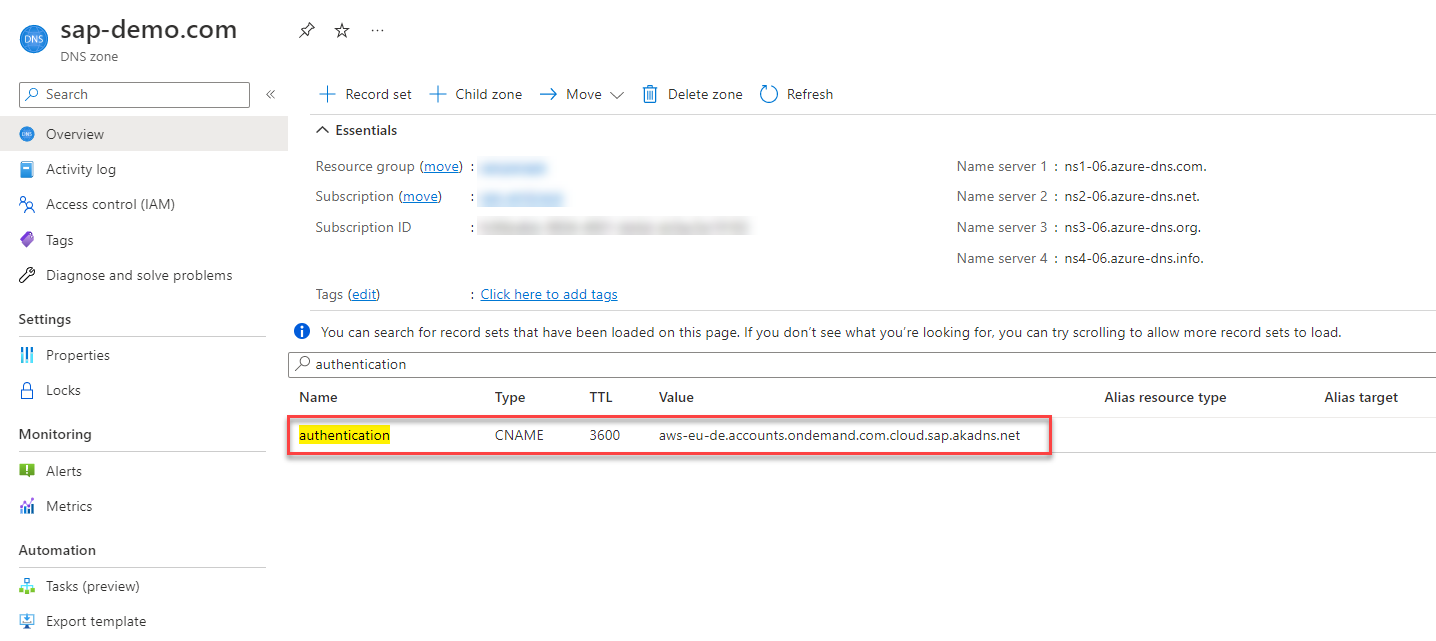The height and width of the screenshot is (641, 1436).
Task: Add a Child zone
Action: [x=475, y=94]
